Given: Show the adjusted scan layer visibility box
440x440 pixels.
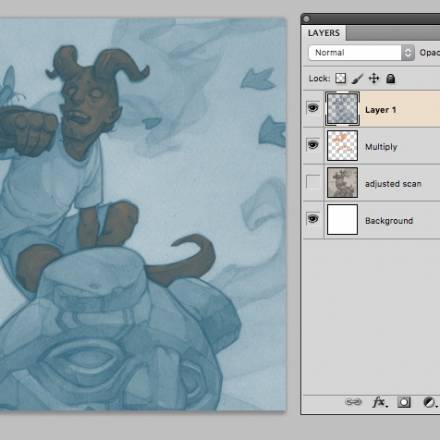Looking at the screenshot, I should (x=313, y=182).
